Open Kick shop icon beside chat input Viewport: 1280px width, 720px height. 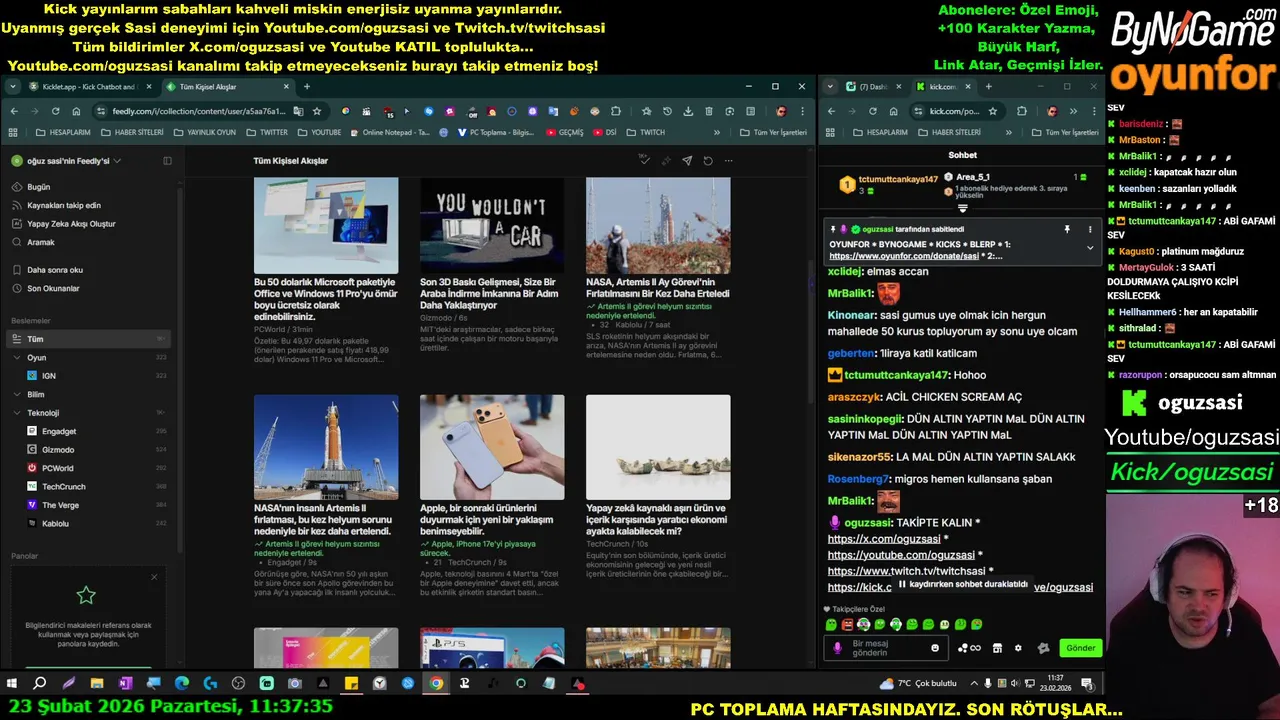pyautogui.click(x=997, y=648)
